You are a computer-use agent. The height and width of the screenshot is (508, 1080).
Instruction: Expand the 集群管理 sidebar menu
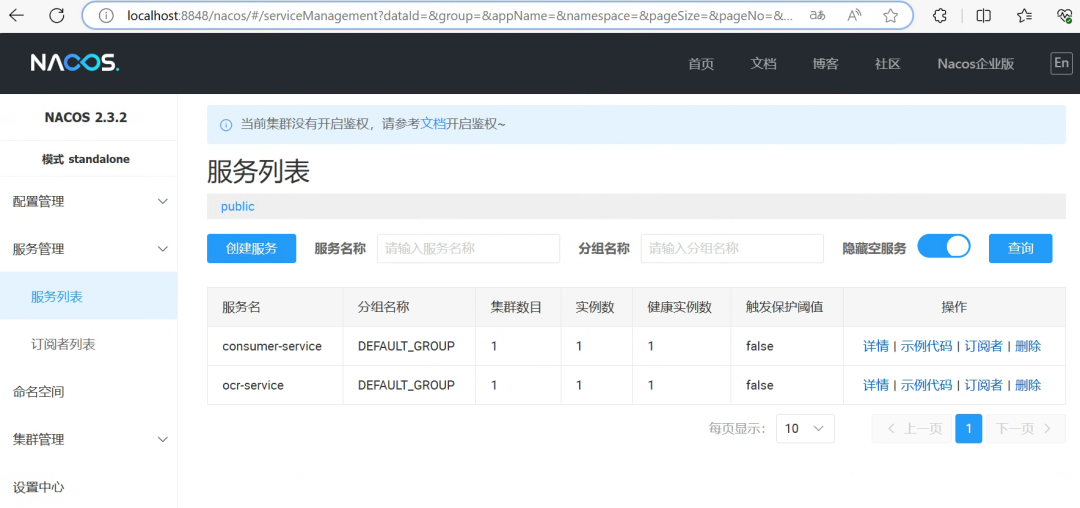click(x=88, y=439)
